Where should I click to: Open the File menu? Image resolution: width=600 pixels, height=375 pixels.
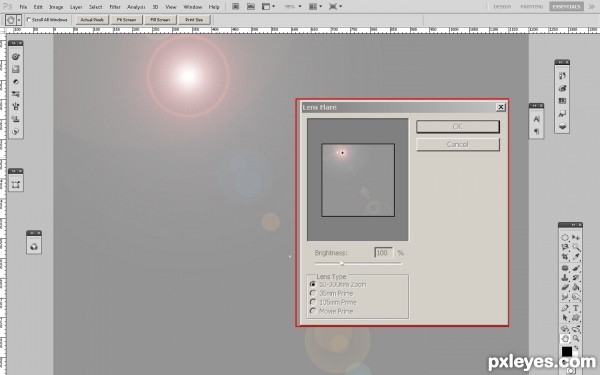pyautogui.click(x=23, y=7)
